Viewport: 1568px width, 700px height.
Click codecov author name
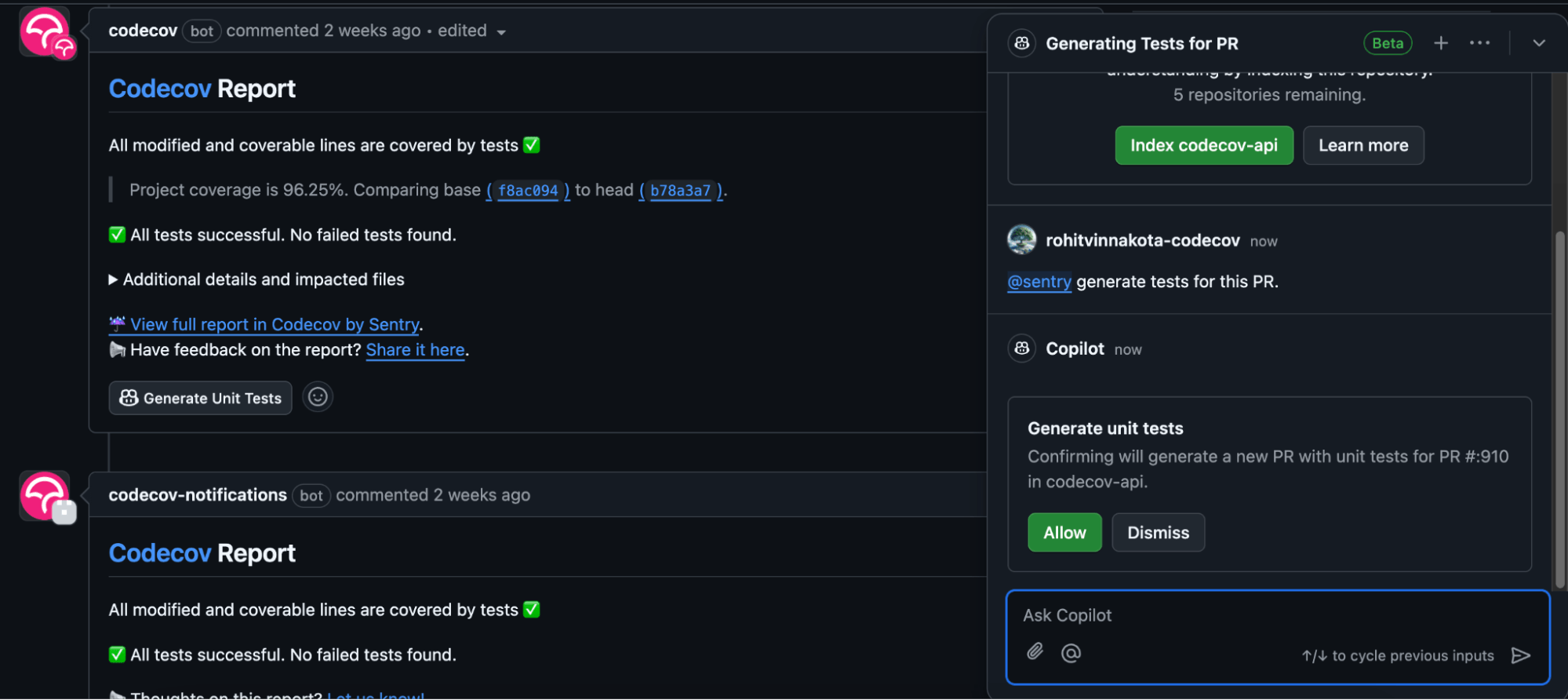coord(143,31)
